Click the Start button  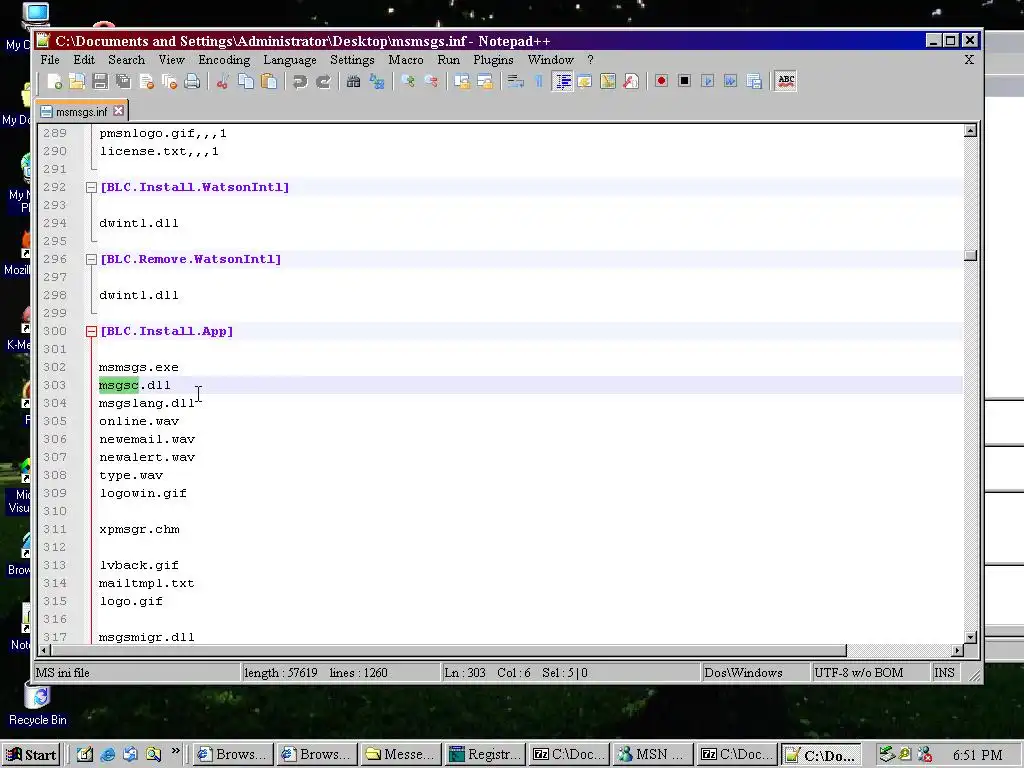[31, 755]
